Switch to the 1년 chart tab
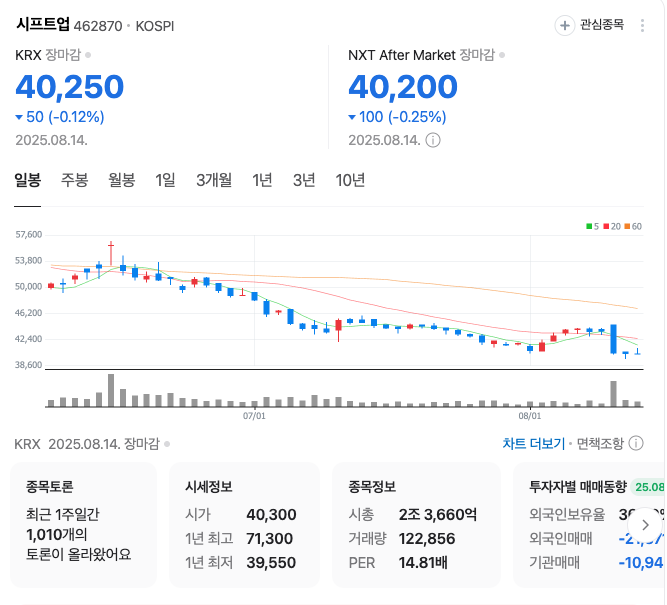This screenshot has width=667, height=605. [x=262, y=180]
